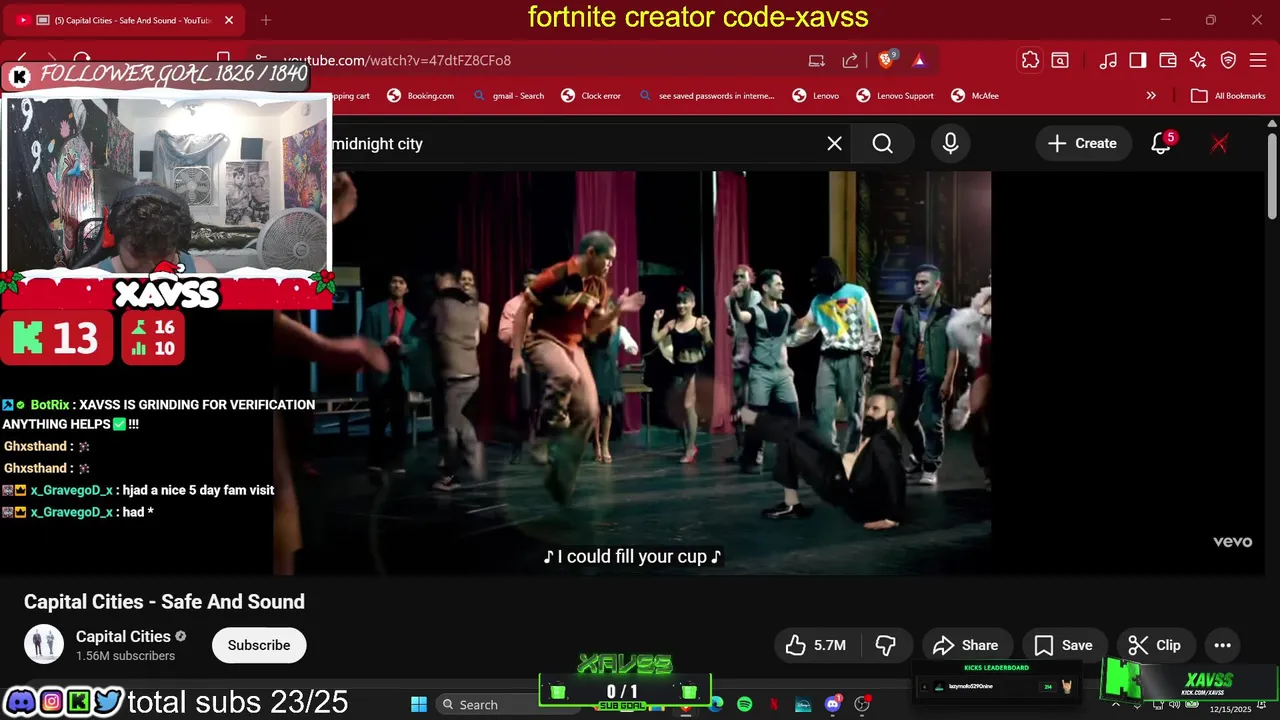This screenshot has height=720, width=1280.
Task: Open the Lenovo bookmark
Action: coord(816,96)
